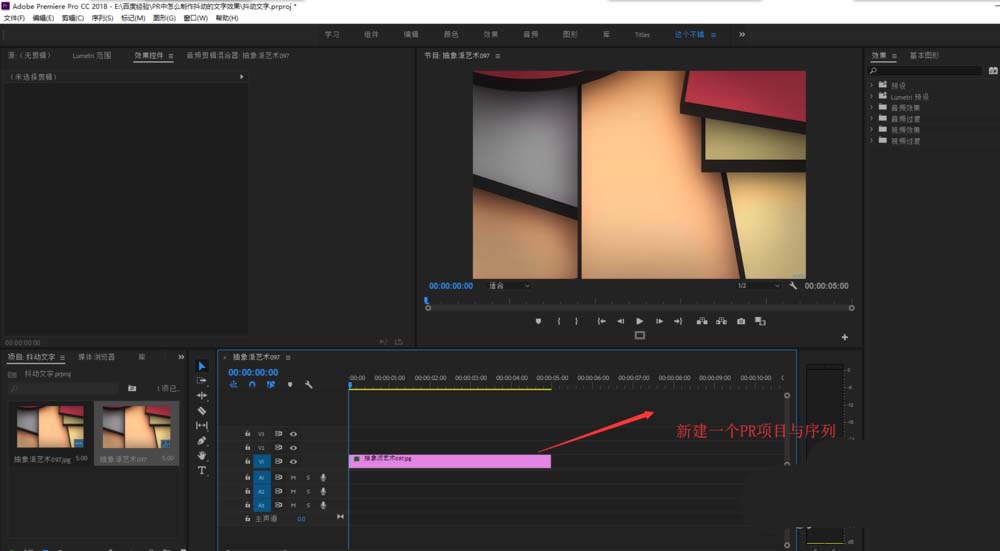1000x551 pixels.
Task: Mute audio track A1
Action: click(x=293, y=478)
